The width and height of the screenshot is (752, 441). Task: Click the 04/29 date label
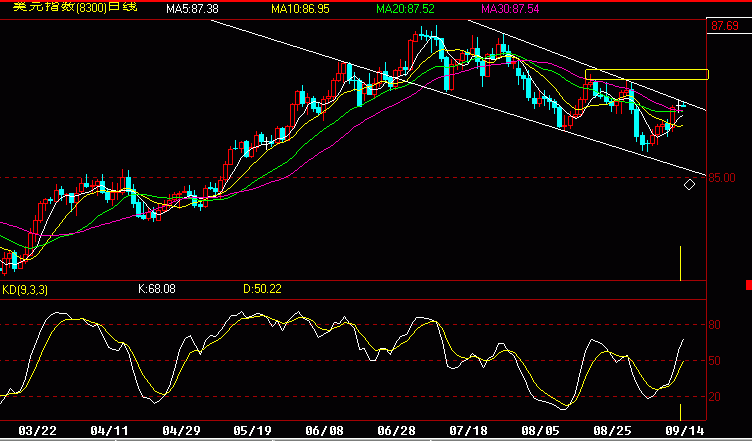tap(180, 430)
